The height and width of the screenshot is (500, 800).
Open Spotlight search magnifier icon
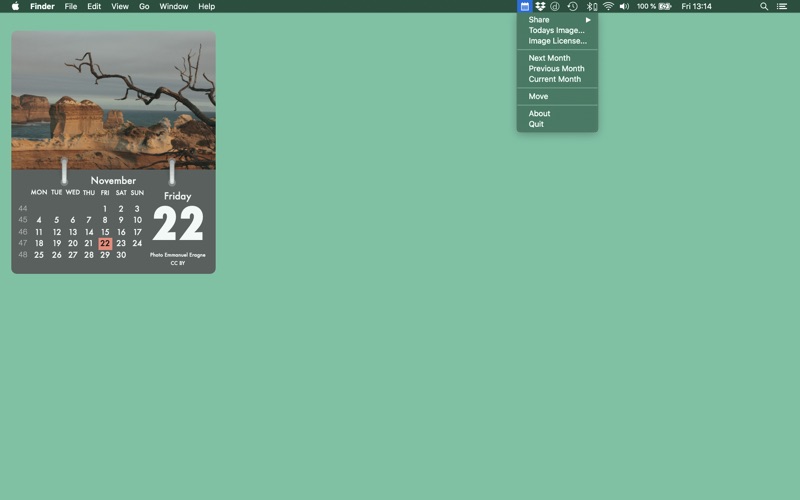pyautogui.click(x=764, y=6)
